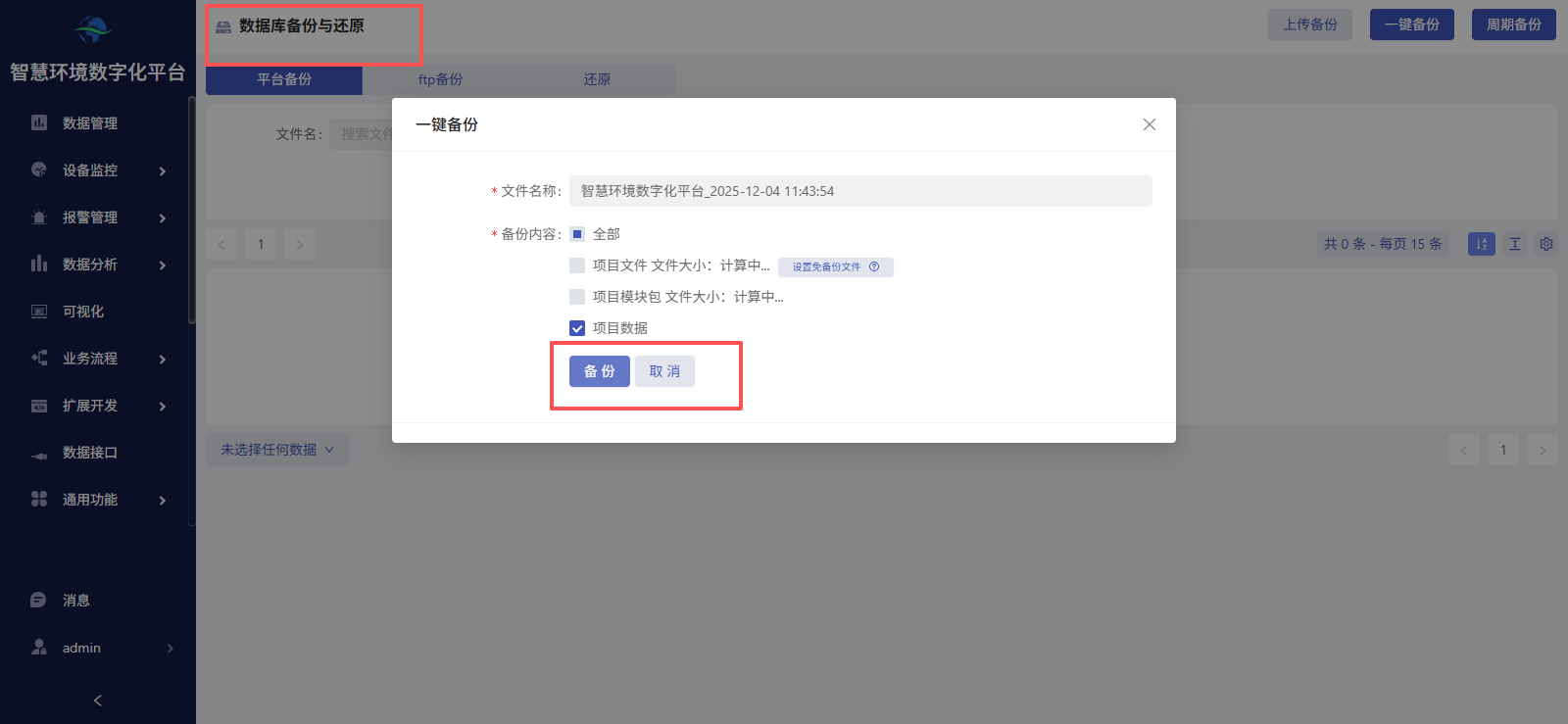The image size is (1568, 724).
Task: Click the sidebar vertical scrollbar
Action: coord(192,211)
